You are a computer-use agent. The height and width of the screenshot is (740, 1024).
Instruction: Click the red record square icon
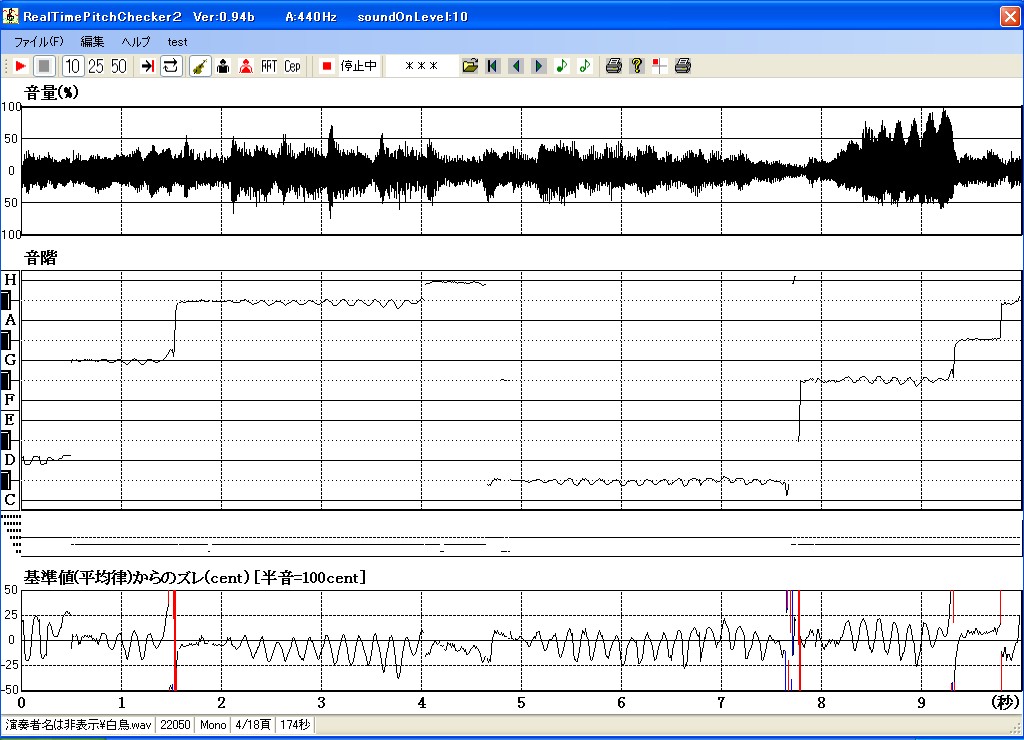pyautogui.click(x=327, y=66)
